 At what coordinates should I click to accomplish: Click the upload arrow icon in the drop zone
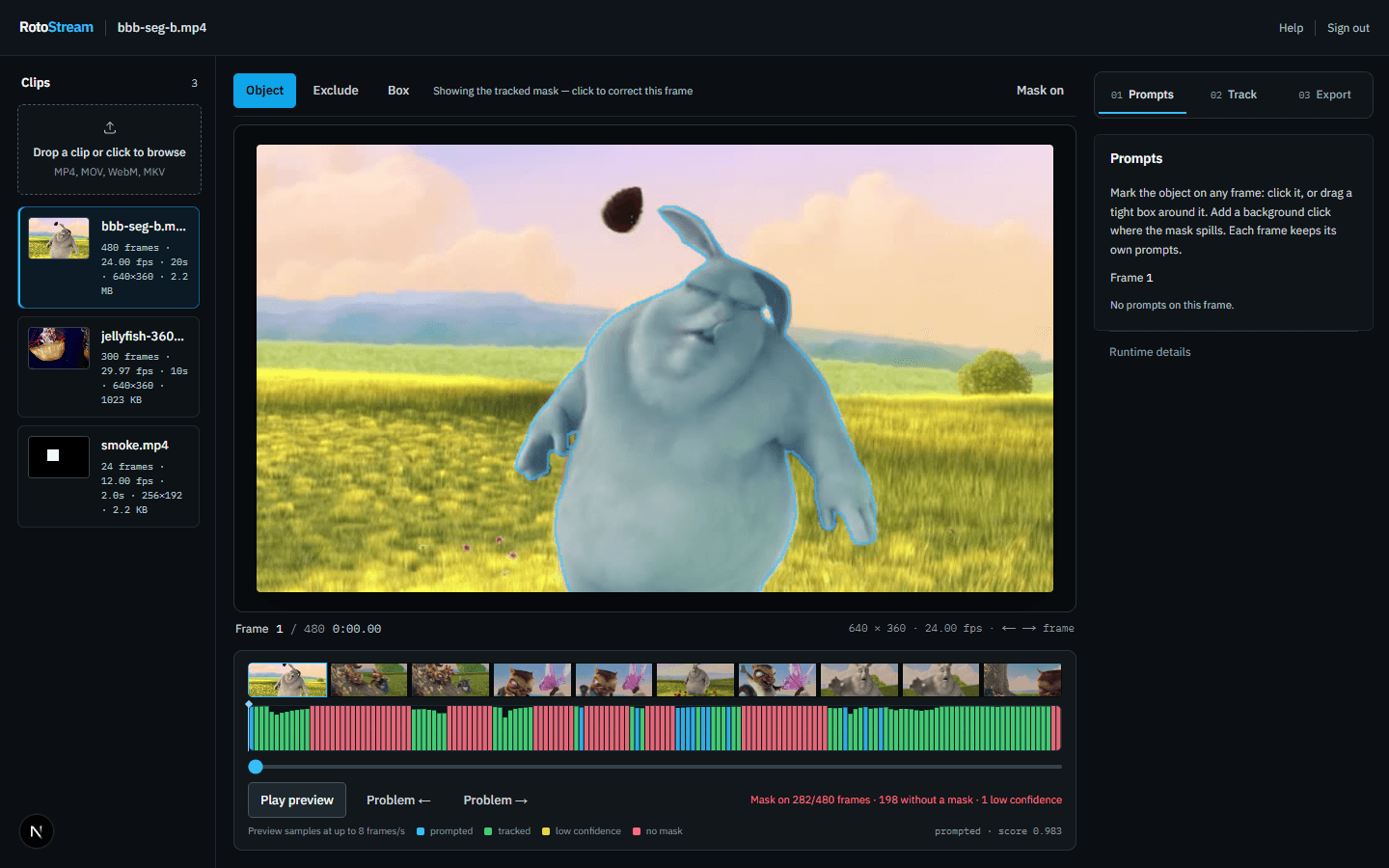(110, 127)
